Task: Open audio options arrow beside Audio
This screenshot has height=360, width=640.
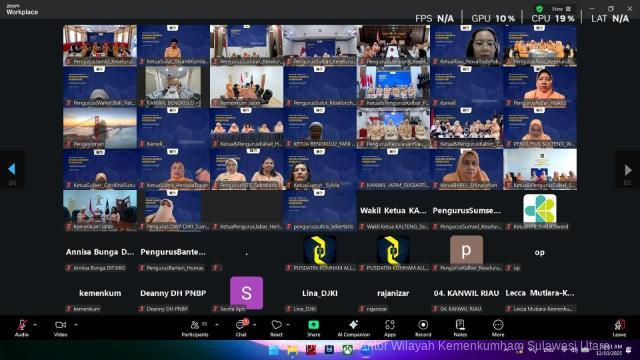Action: 35,325
